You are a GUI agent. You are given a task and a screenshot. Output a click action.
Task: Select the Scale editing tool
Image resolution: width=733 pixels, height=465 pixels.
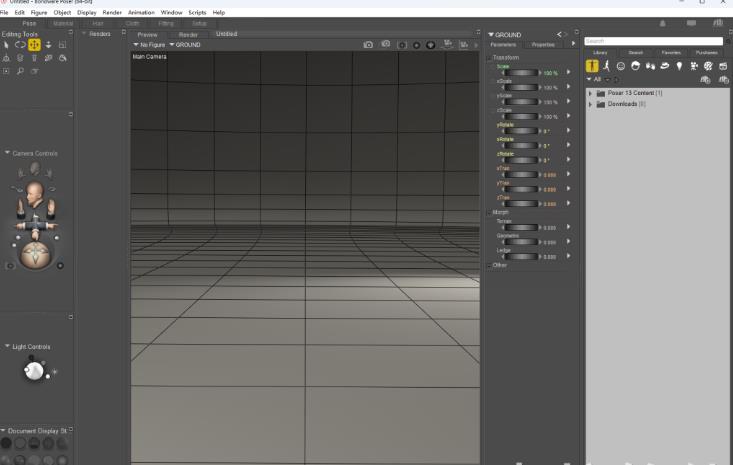click(x=63, y=45)
